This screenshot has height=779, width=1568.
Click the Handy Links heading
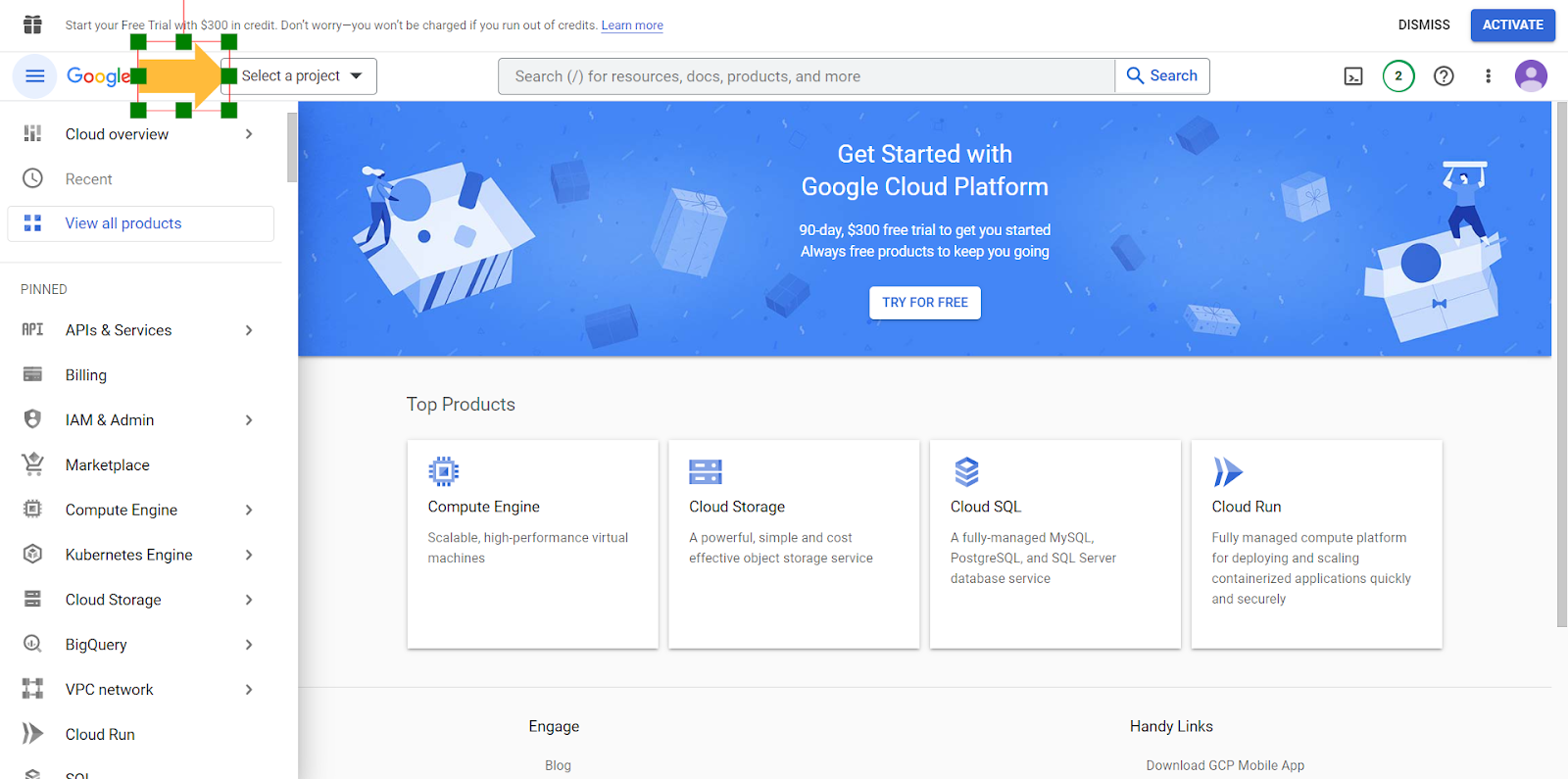click(x=1171, y=726)
